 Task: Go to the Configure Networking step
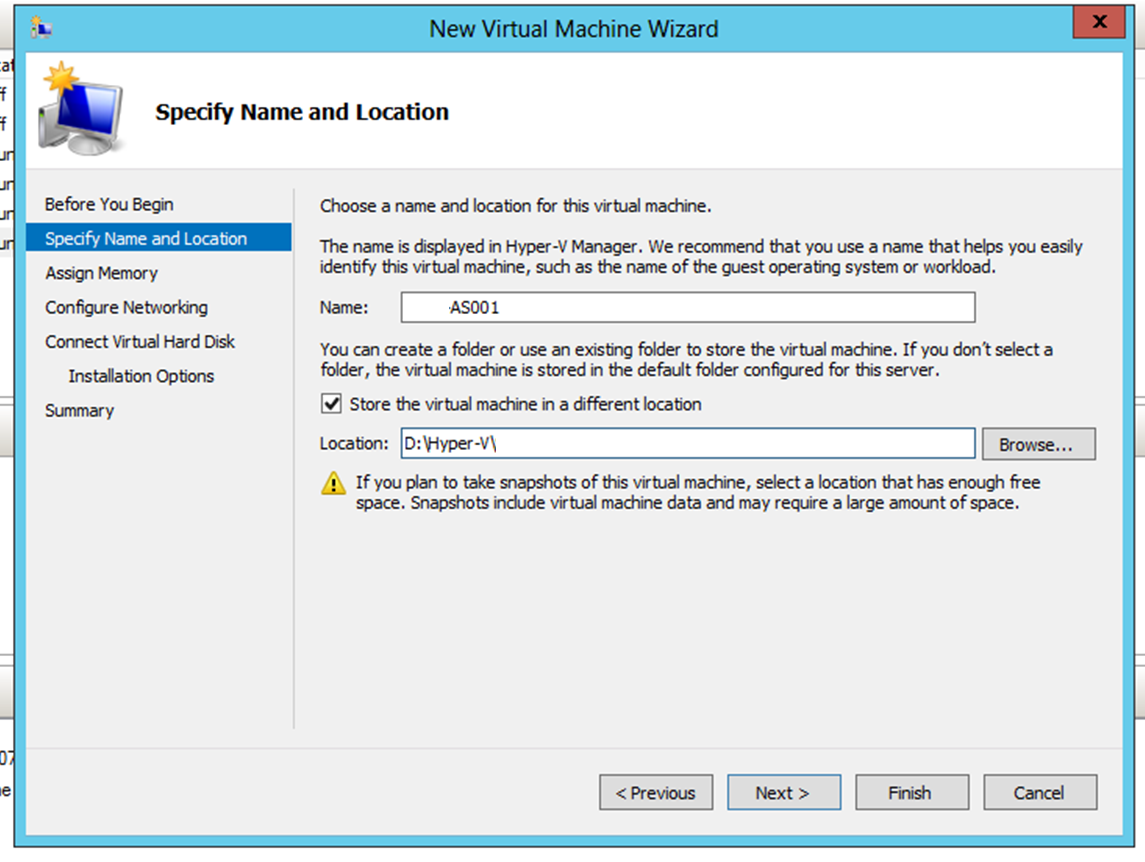126,308
